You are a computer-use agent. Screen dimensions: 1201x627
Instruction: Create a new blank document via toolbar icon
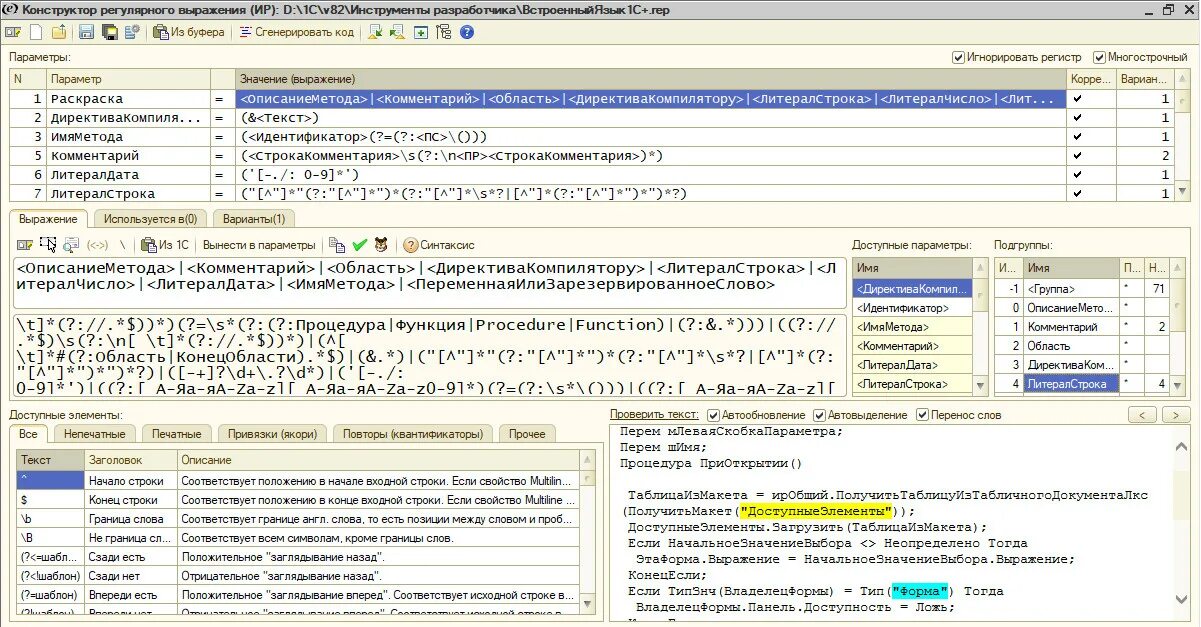coord(36,32)
